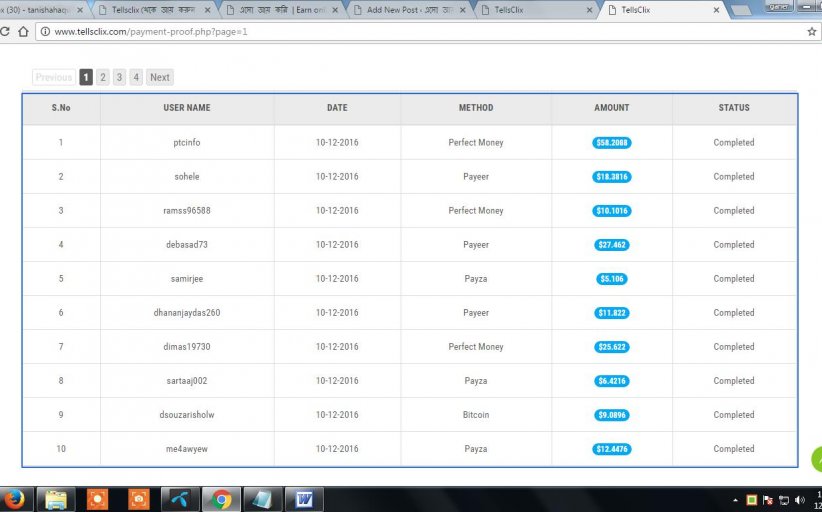Open Microsoft Word from the taskbar
The width and height of the screenshot is (822, 512).
[304, 498]
